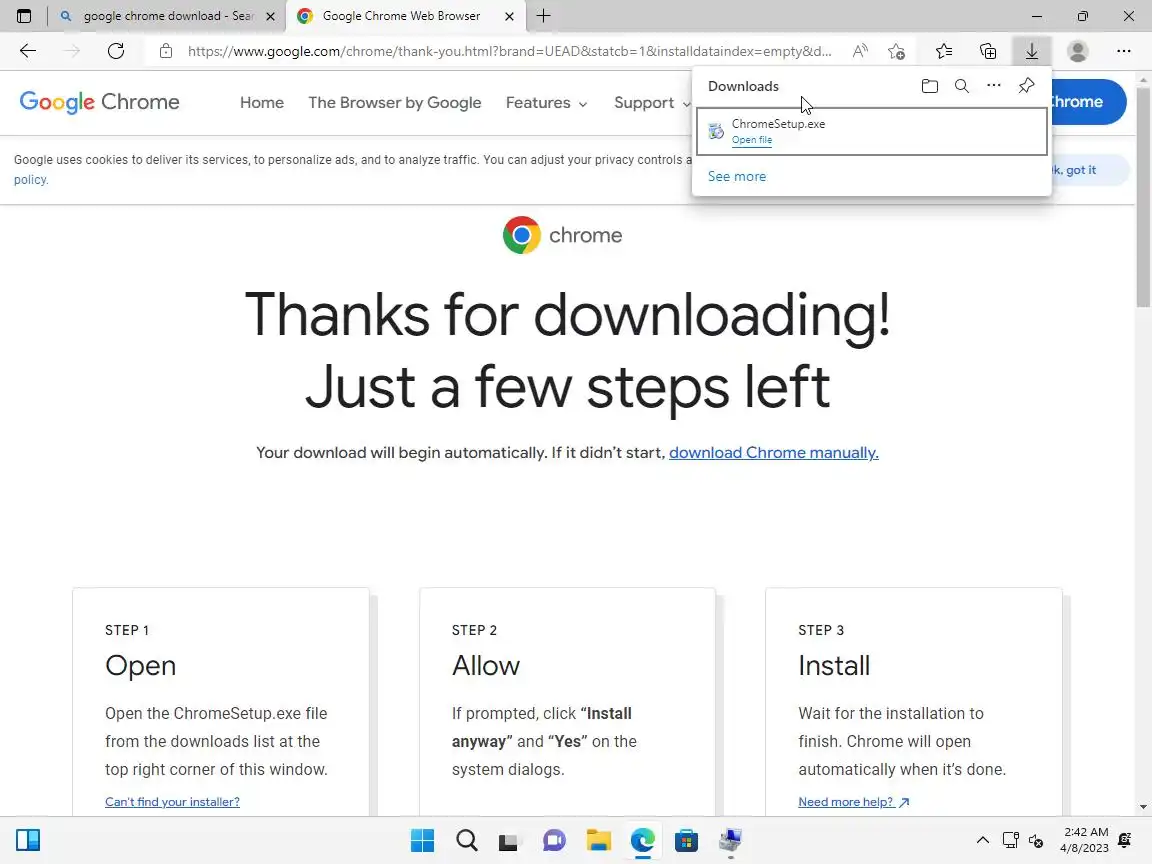Viewport: 1152px width, 864px height.
Task: Open Collections toolbar icon
Action: (x=988, y=51)
